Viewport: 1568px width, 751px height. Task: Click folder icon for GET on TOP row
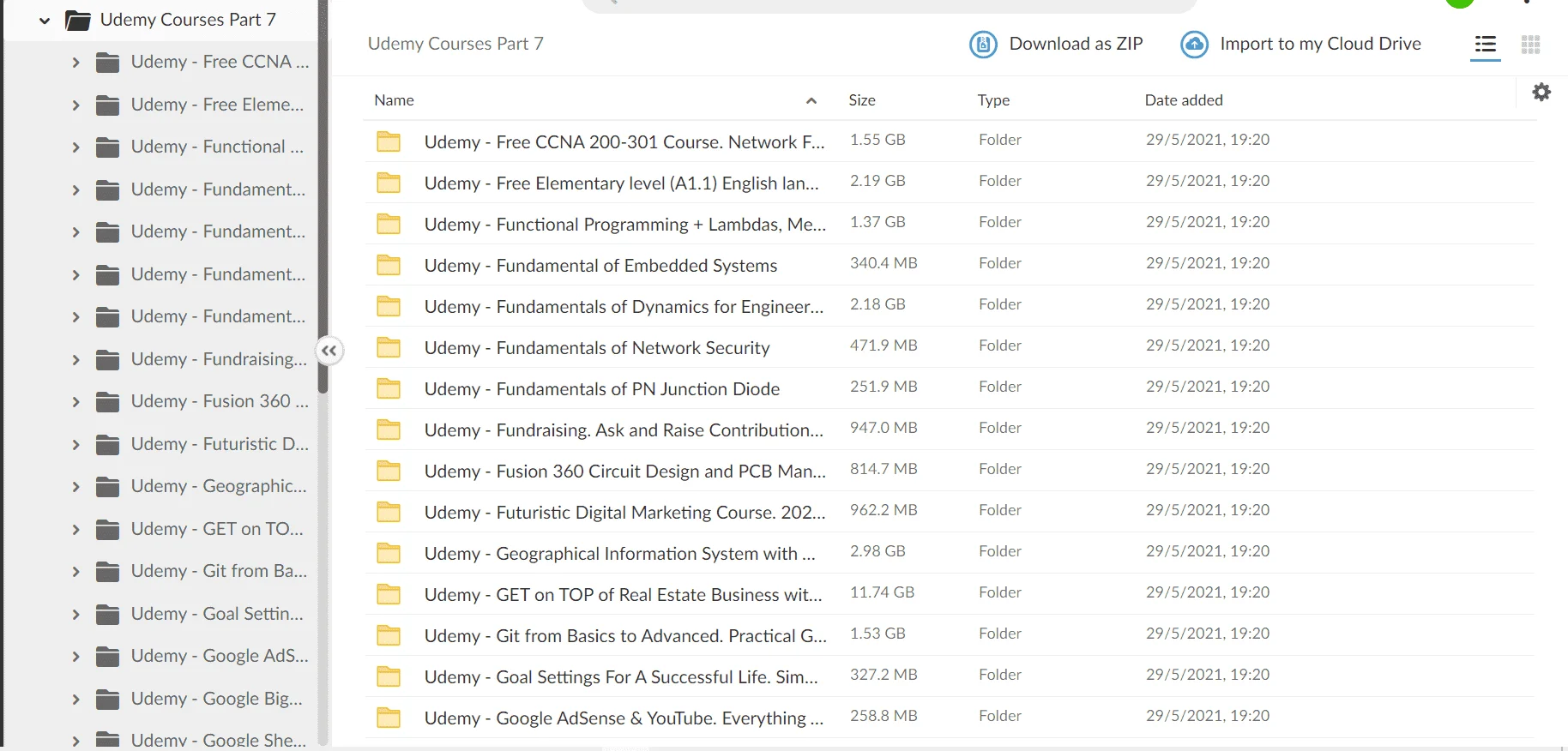389,594
